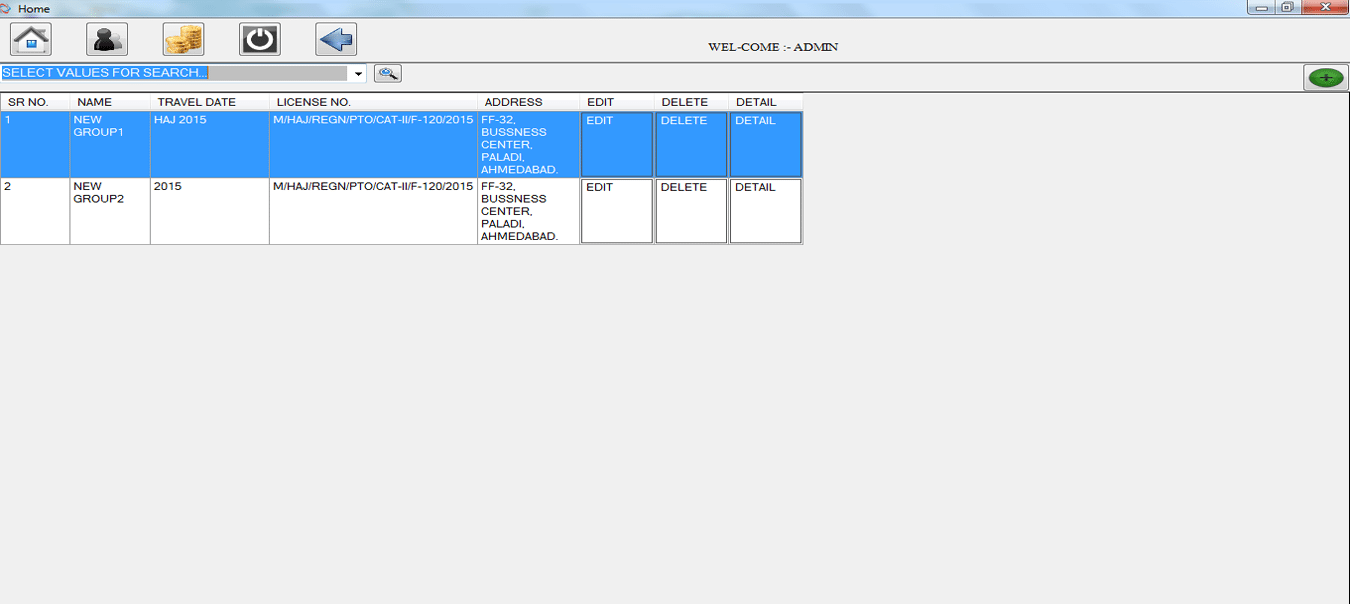Click the TRAVEL DATE column header
This screenshot has width=1350, height=604.
[210, 102]
